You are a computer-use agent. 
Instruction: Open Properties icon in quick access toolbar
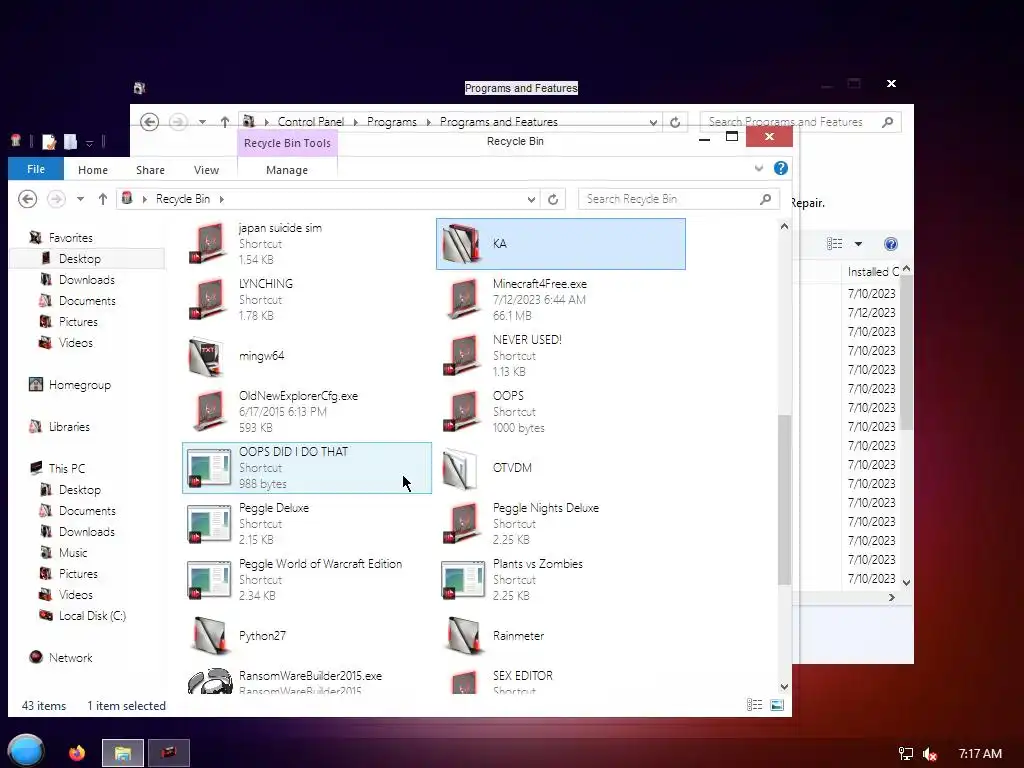pyautogui.click(x=48, y=142)
